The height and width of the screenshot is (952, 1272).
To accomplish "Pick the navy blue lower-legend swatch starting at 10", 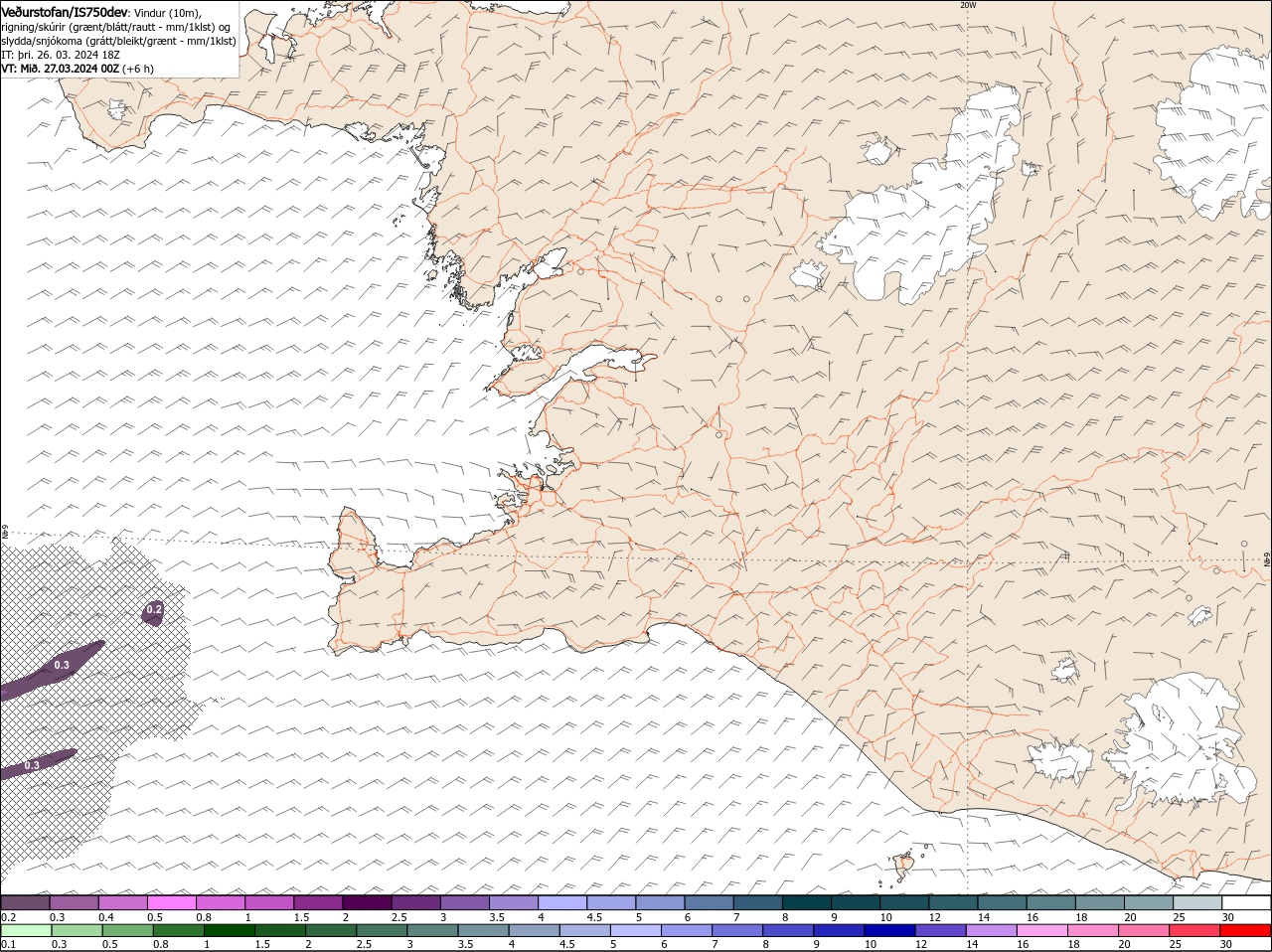I will click(x=889, y=931).
